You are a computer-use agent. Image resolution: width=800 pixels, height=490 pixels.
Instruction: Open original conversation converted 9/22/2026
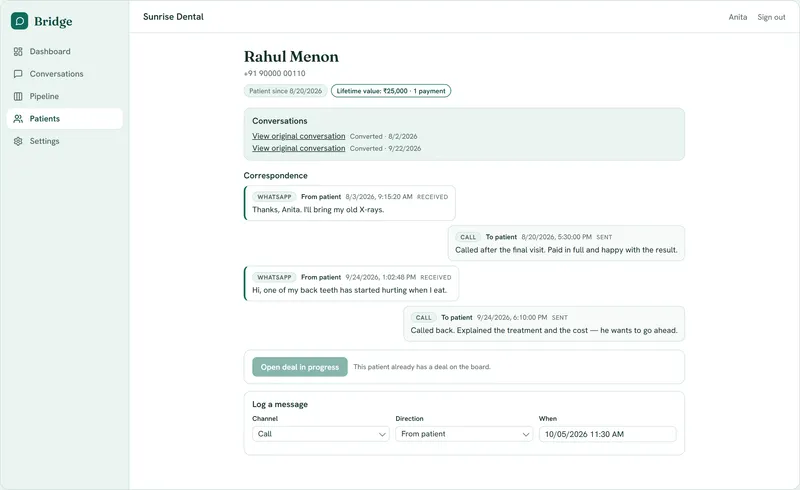[298, 149]
